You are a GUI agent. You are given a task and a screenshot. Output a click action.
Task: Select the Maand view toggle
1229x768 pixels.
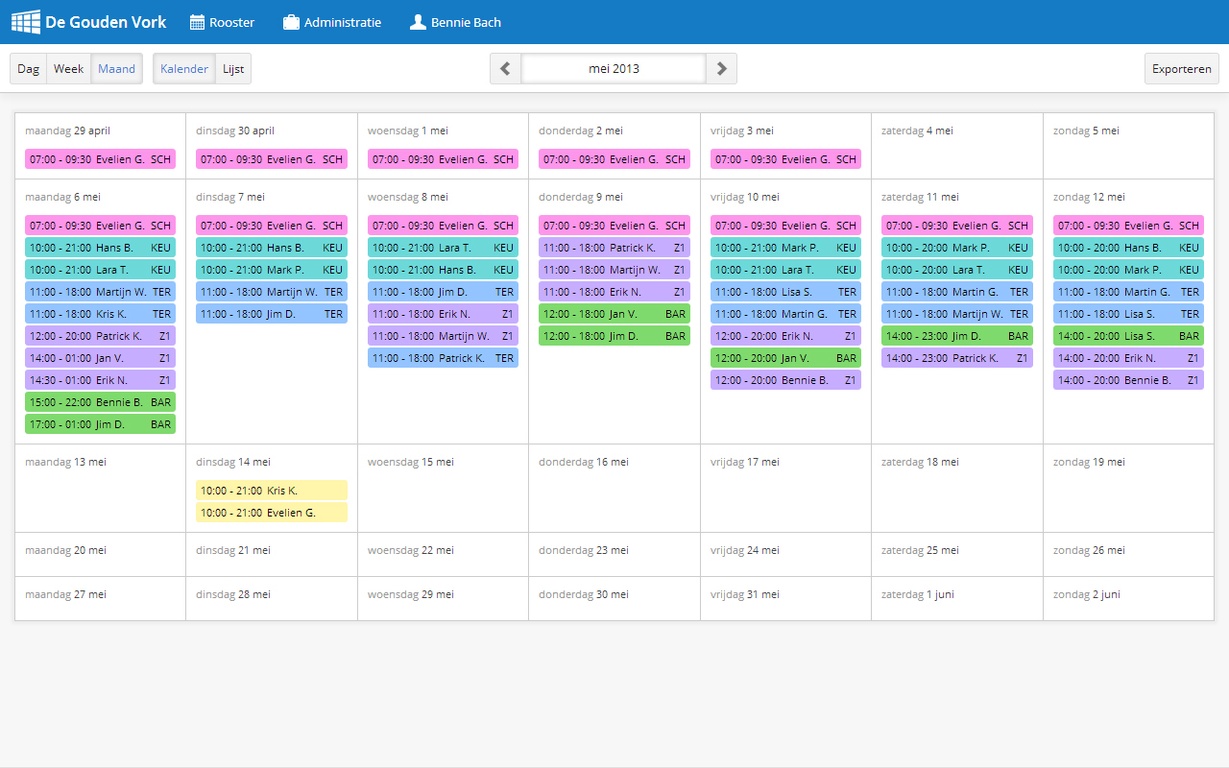pos(116,69)
